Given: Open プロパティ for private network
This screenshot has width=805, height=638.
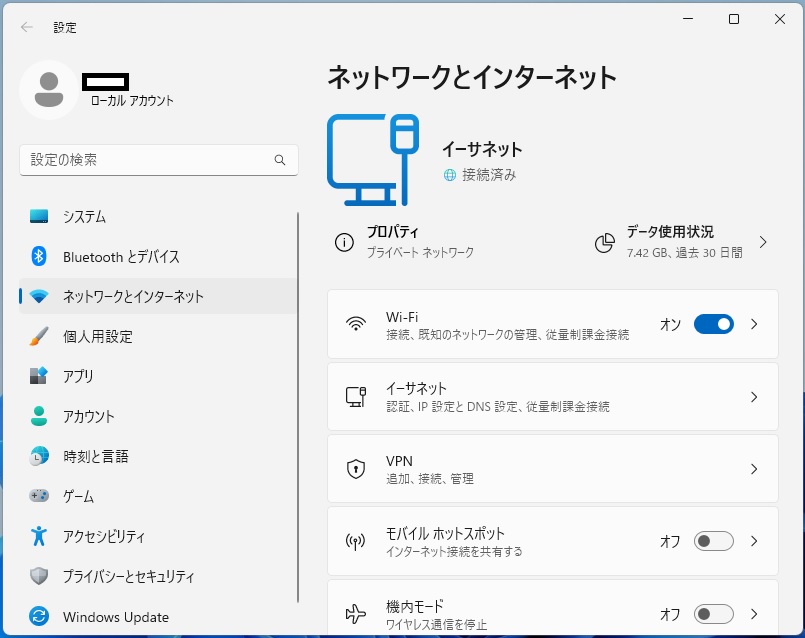Looking at the screenshot, I should 405,242.
